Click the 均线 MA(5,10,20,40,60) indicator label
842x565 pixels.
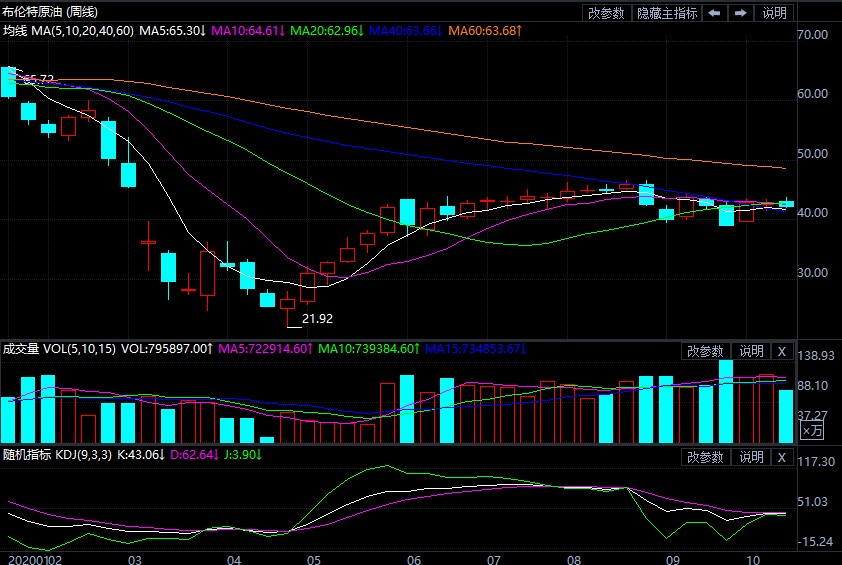tap(67, 32)
